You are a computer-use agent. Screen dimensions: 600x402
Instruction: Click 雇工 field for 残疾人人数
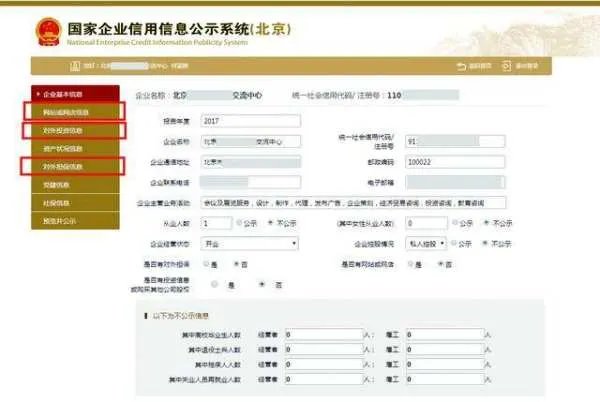445,364
